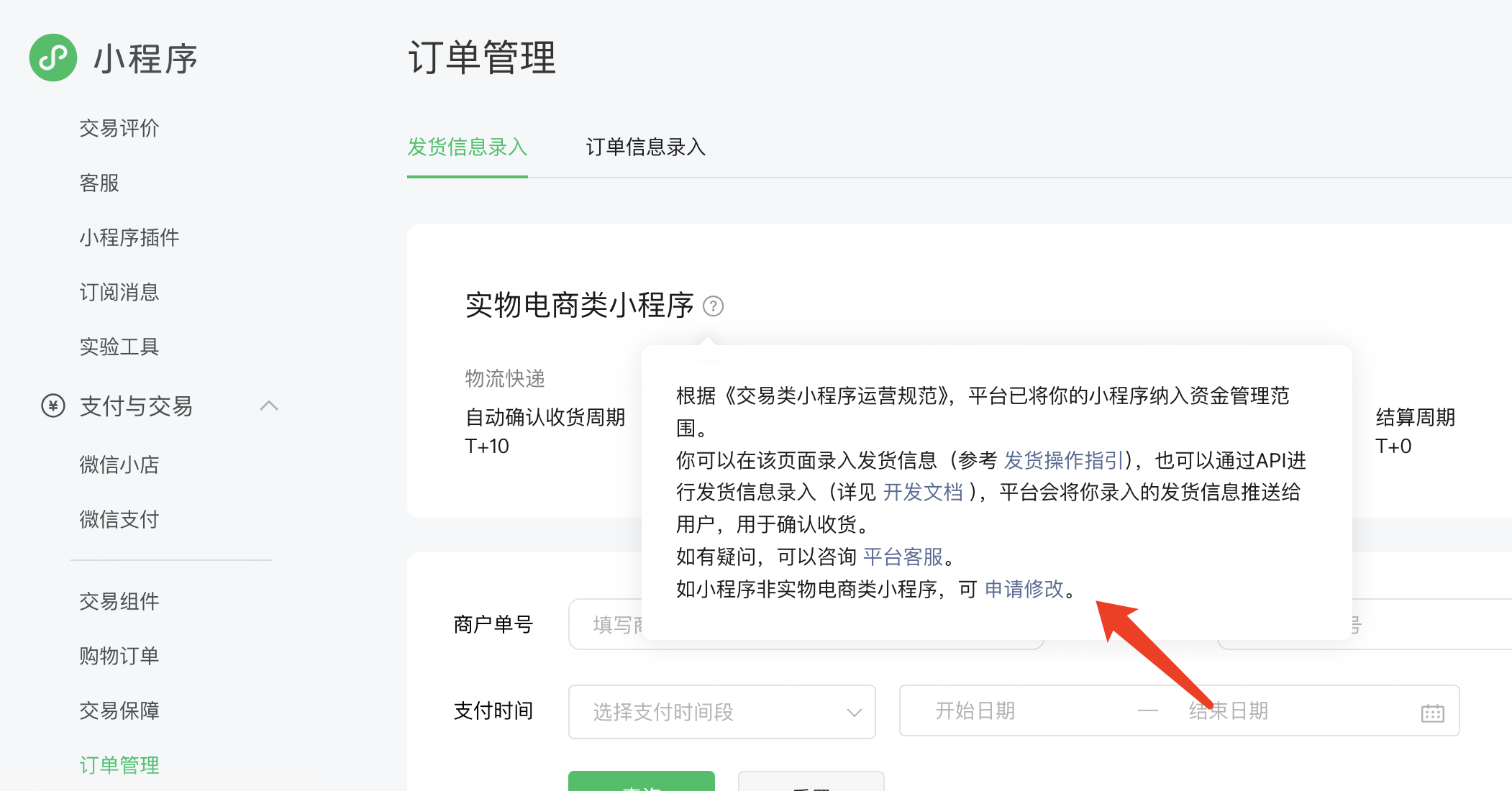Screen dimensions: 1512x791
Task: Open 交易评价 in the sidebar
Action: (119, 129)
